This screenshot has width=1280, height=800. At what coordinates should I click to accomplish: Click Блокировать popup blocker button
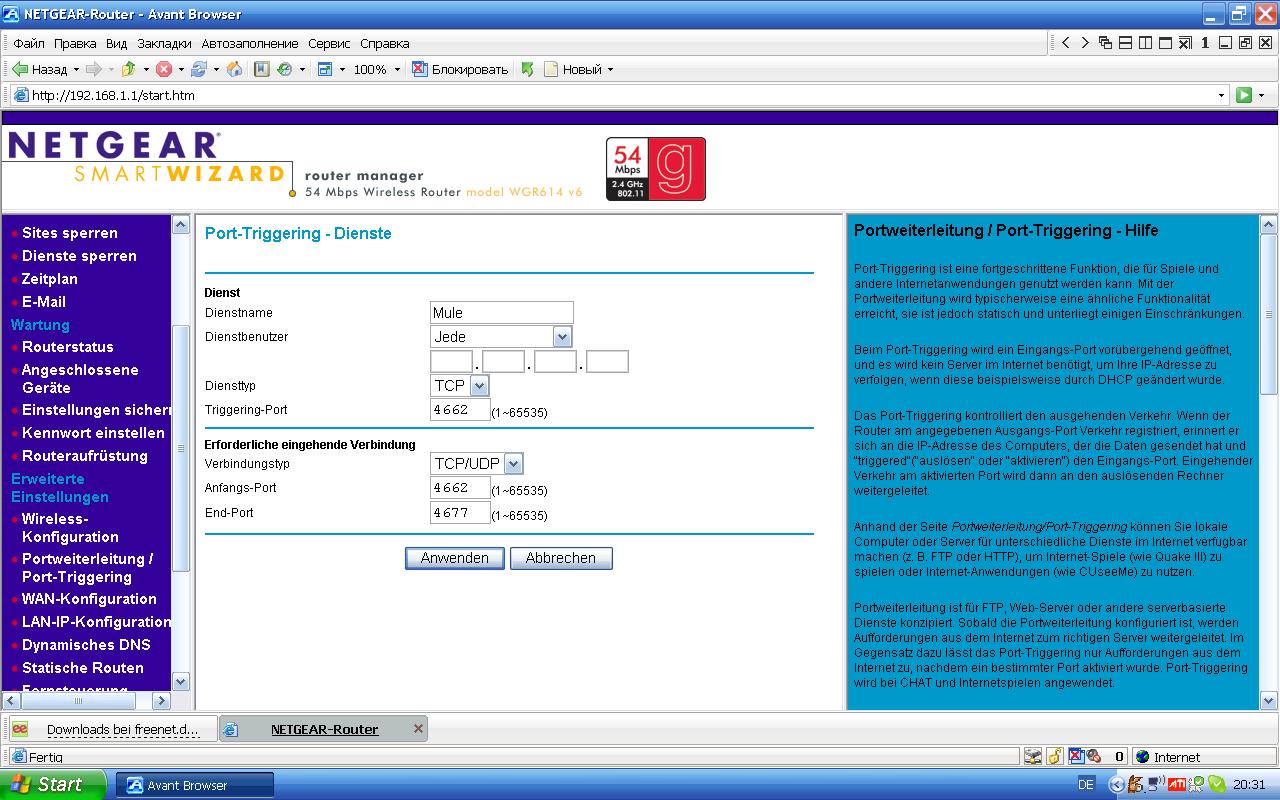[x=460, y=69]
